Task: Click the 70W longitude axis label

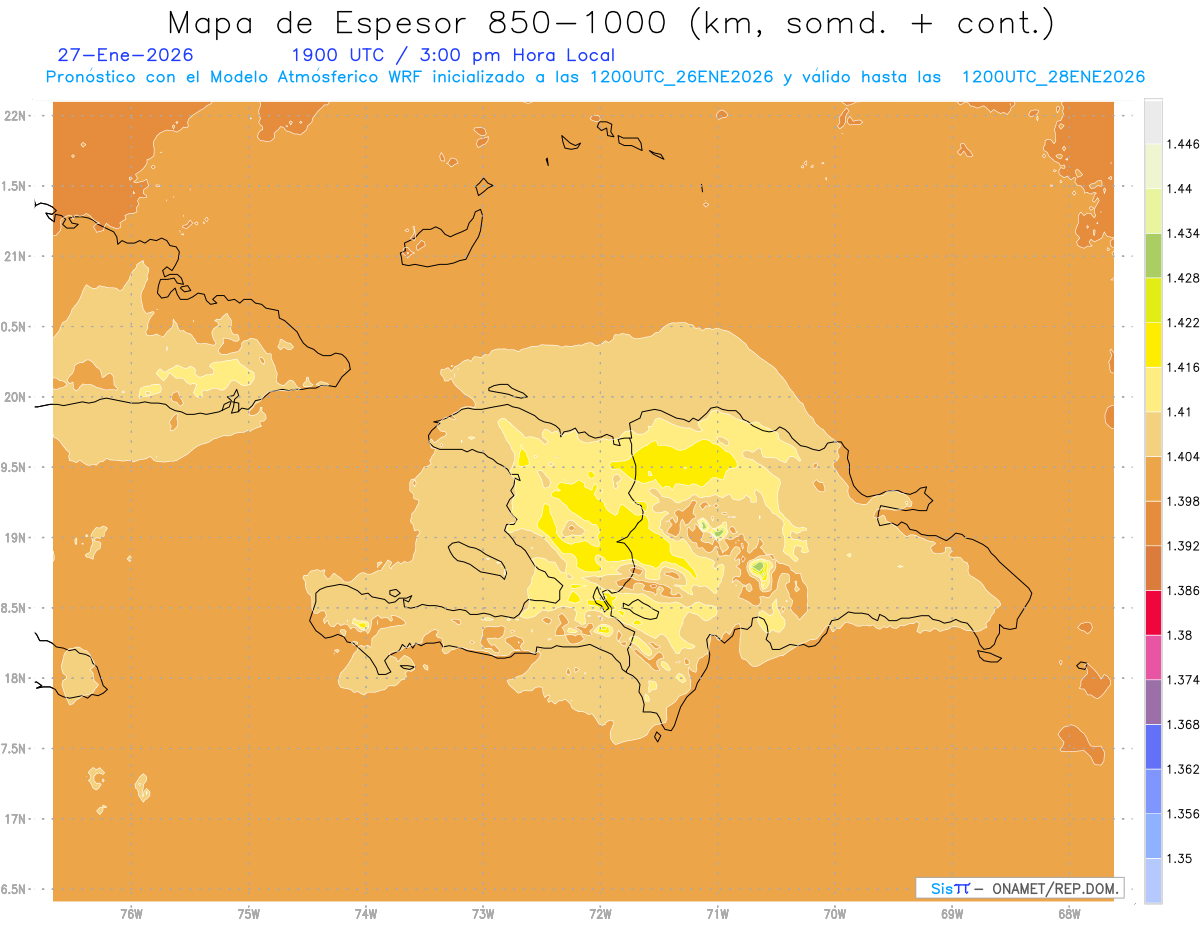Action: point(835,914)
